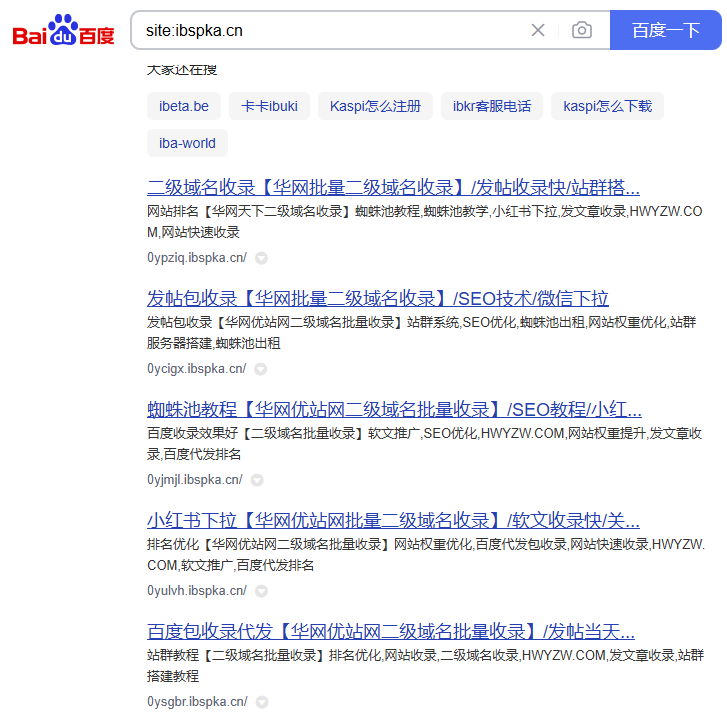This screenshot has width=727, height=726.
Task: Click the Baidu logo
Action: click(x=63, y=31)
